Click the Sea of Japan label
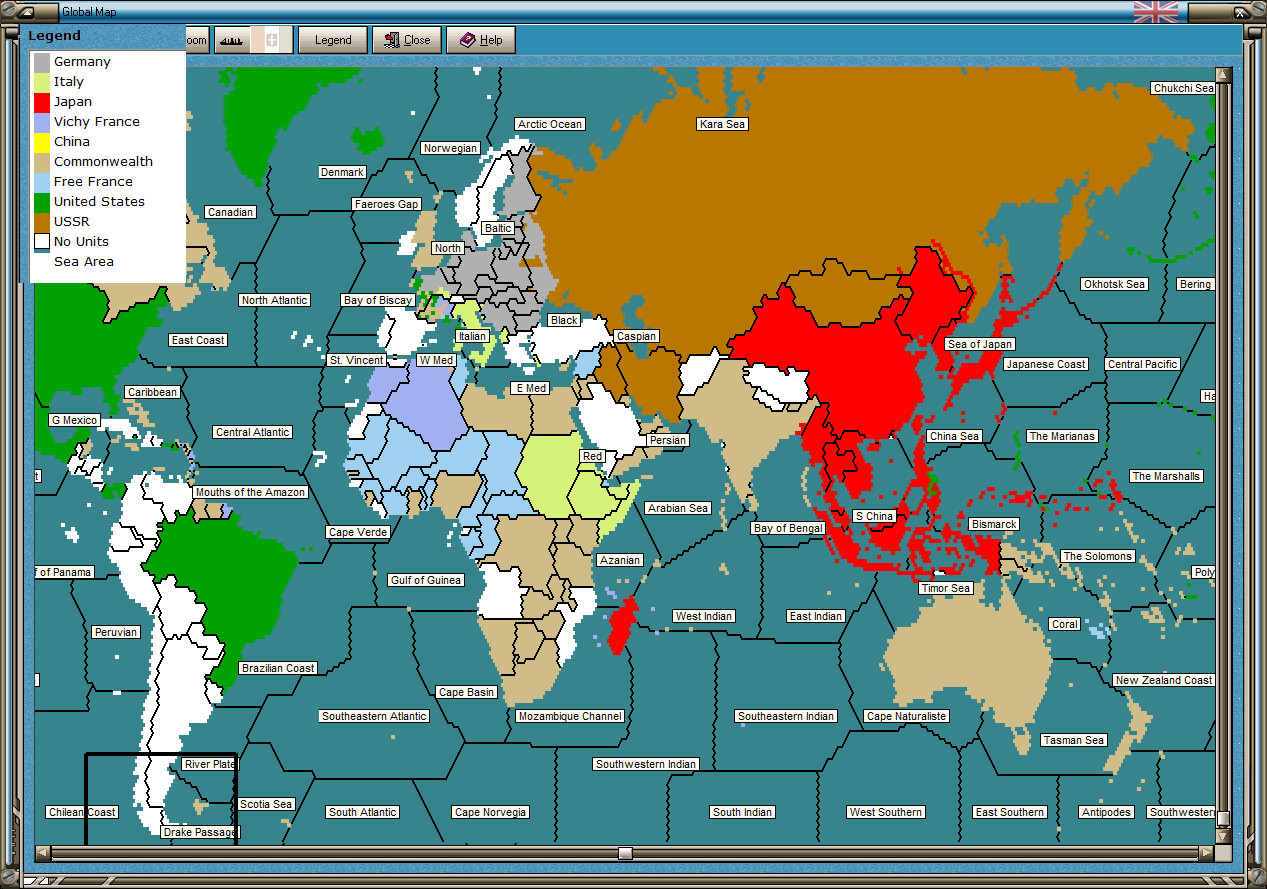This screenshot has height=889, width=1267. tap(980, 344)
